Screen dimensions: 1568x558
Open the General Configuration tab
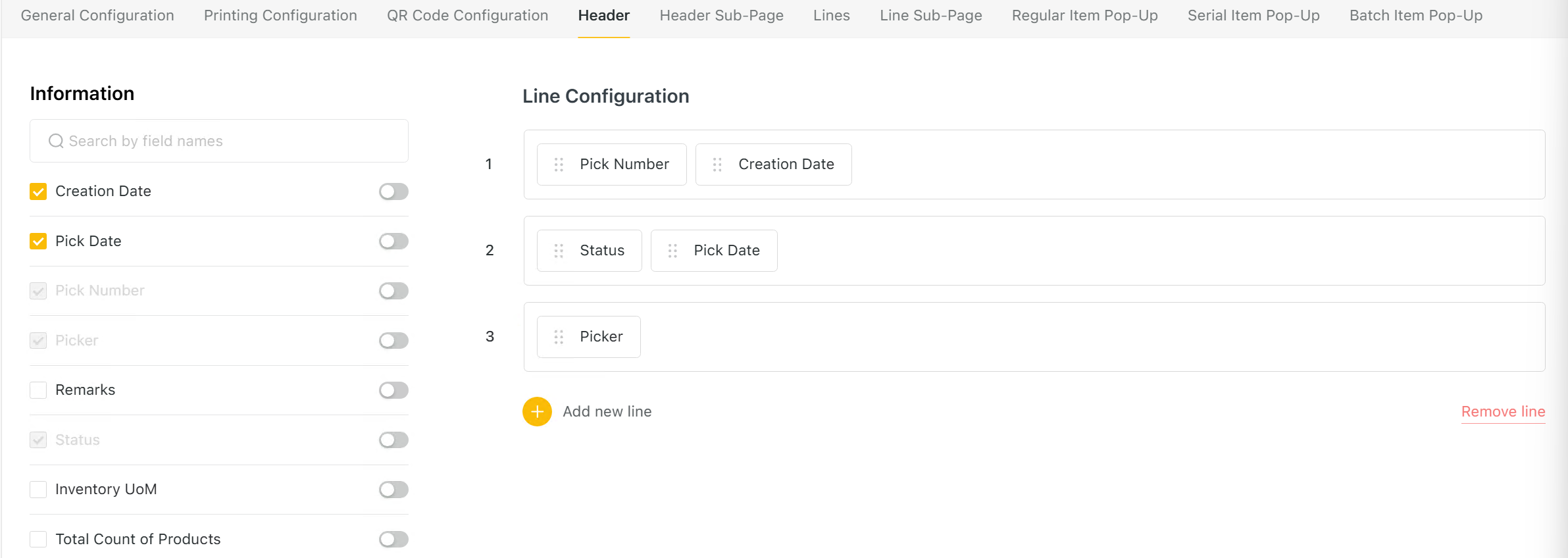(97, 16)
